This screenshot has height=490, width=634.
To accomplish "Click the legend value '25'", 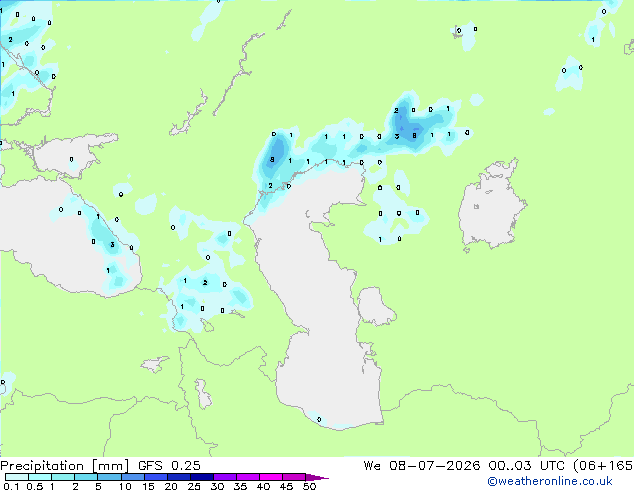I will 194,486.
